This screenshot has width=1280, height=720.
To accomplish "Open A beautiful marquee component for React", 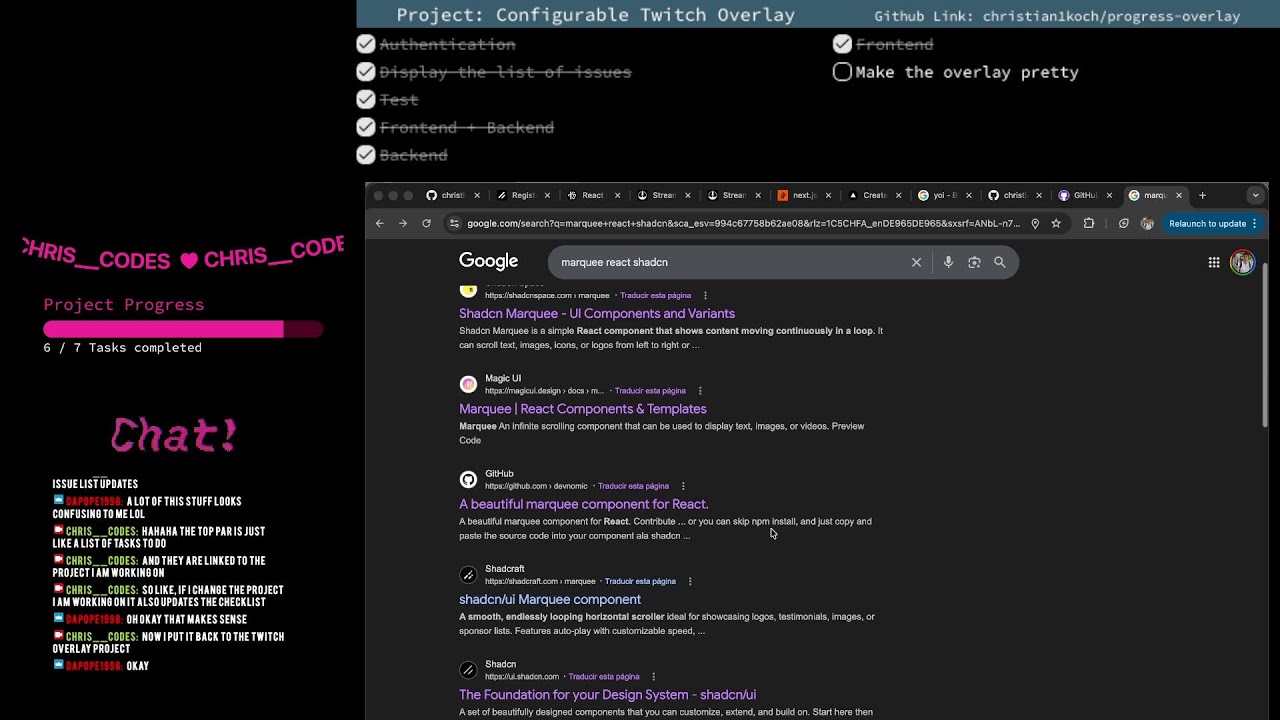I will (x=584, y=504).
